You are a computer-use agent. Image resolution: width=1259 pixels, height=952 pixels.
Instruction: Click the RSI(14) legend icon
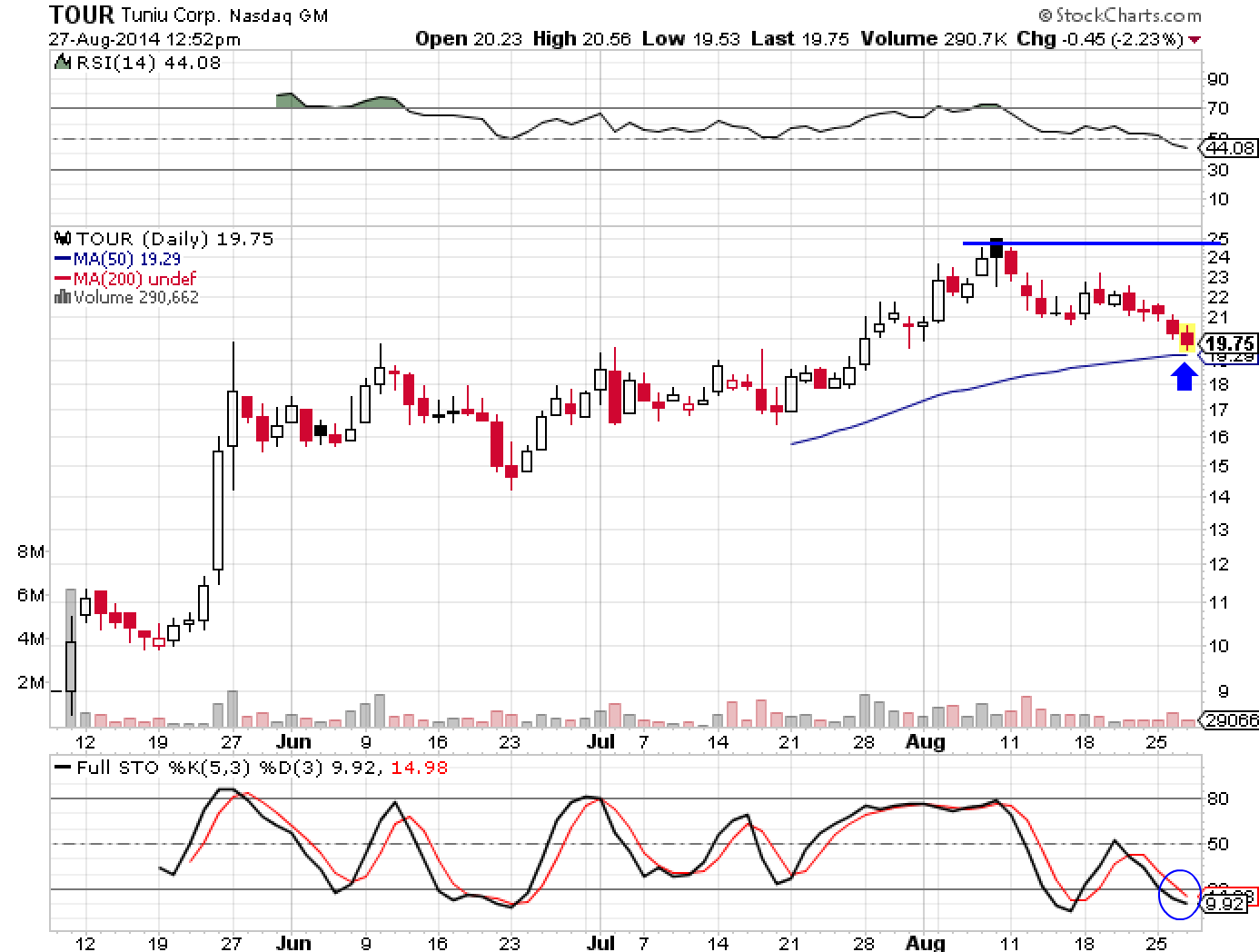click(x=61, y=63)
